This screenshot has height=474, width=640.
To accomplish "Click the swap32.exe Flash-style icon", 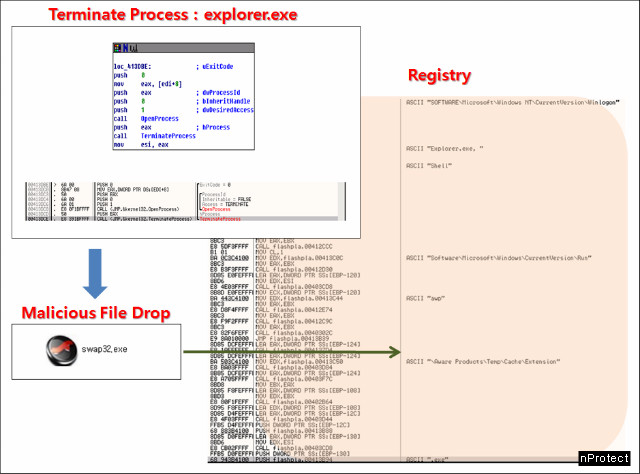I will click(x=61, y=350).
